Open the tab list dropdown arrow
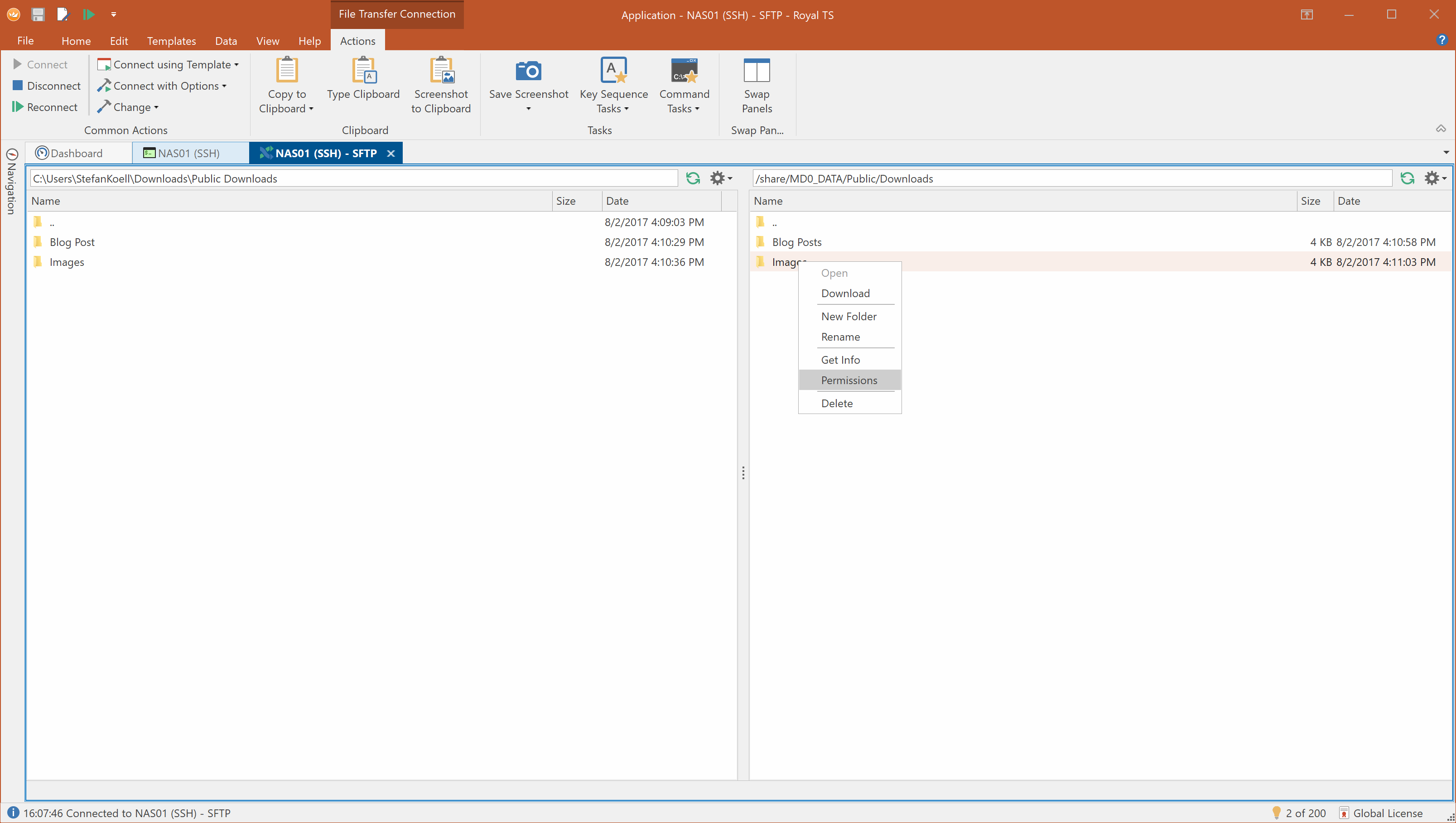This screenshot has width=1456, height=823. [x=1446, y=153]
